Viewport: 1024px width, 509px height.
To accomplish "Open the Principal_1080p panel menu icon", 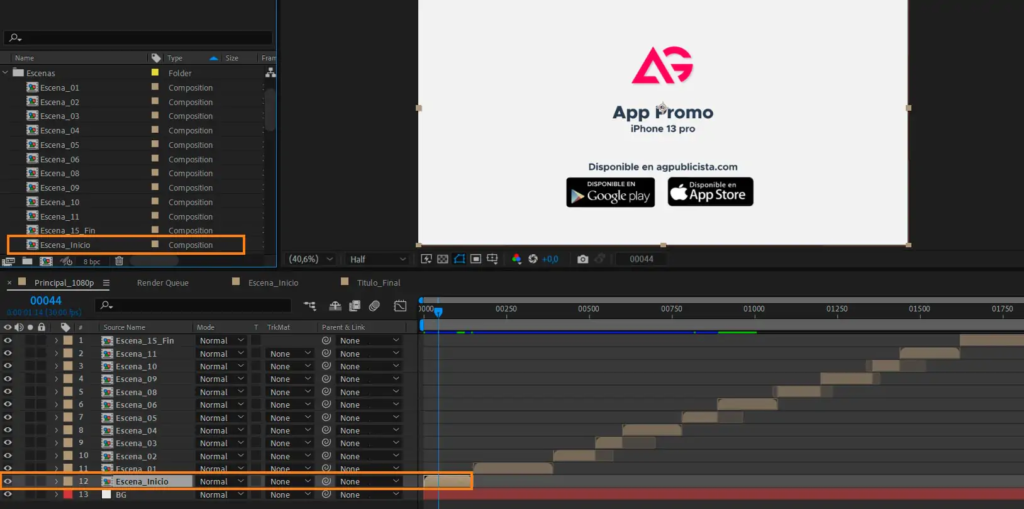I will [106, 283].
